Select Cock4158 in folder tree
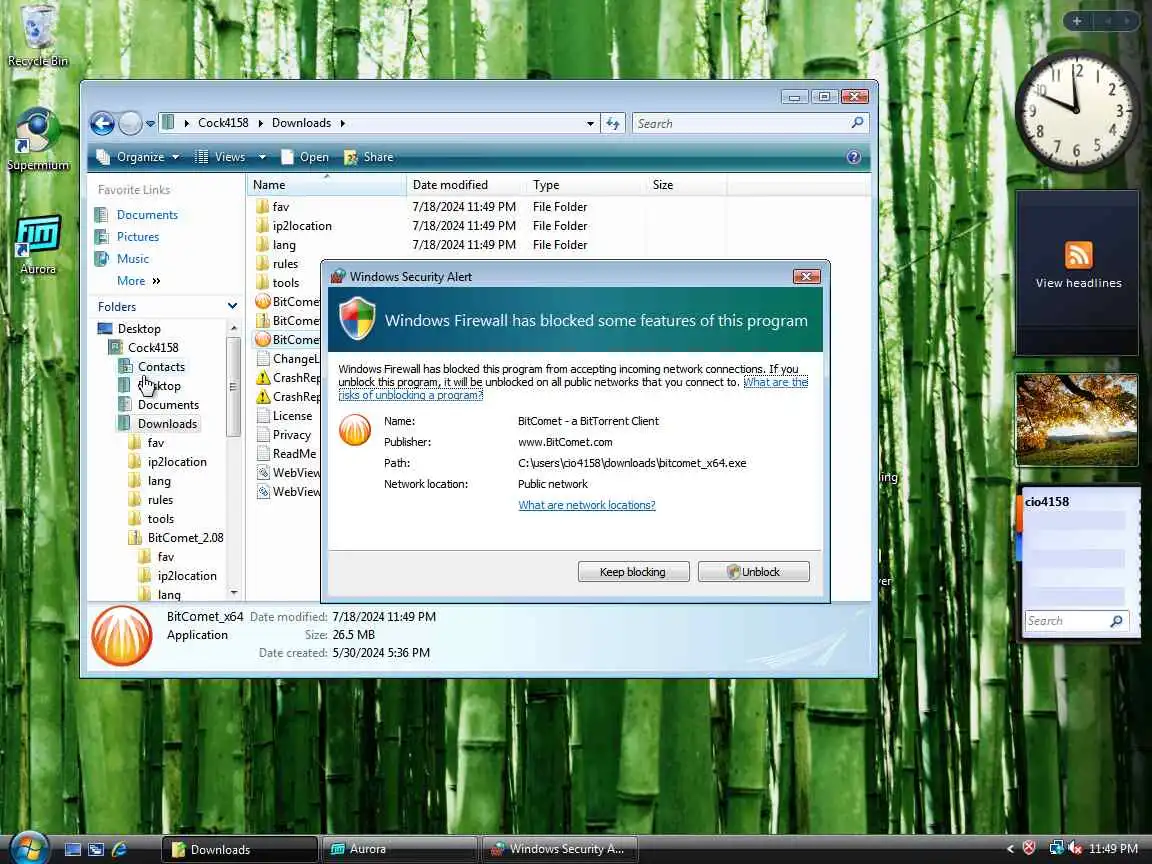Image resolution: width=1152 pixels, height=864 pixels. 153,348
